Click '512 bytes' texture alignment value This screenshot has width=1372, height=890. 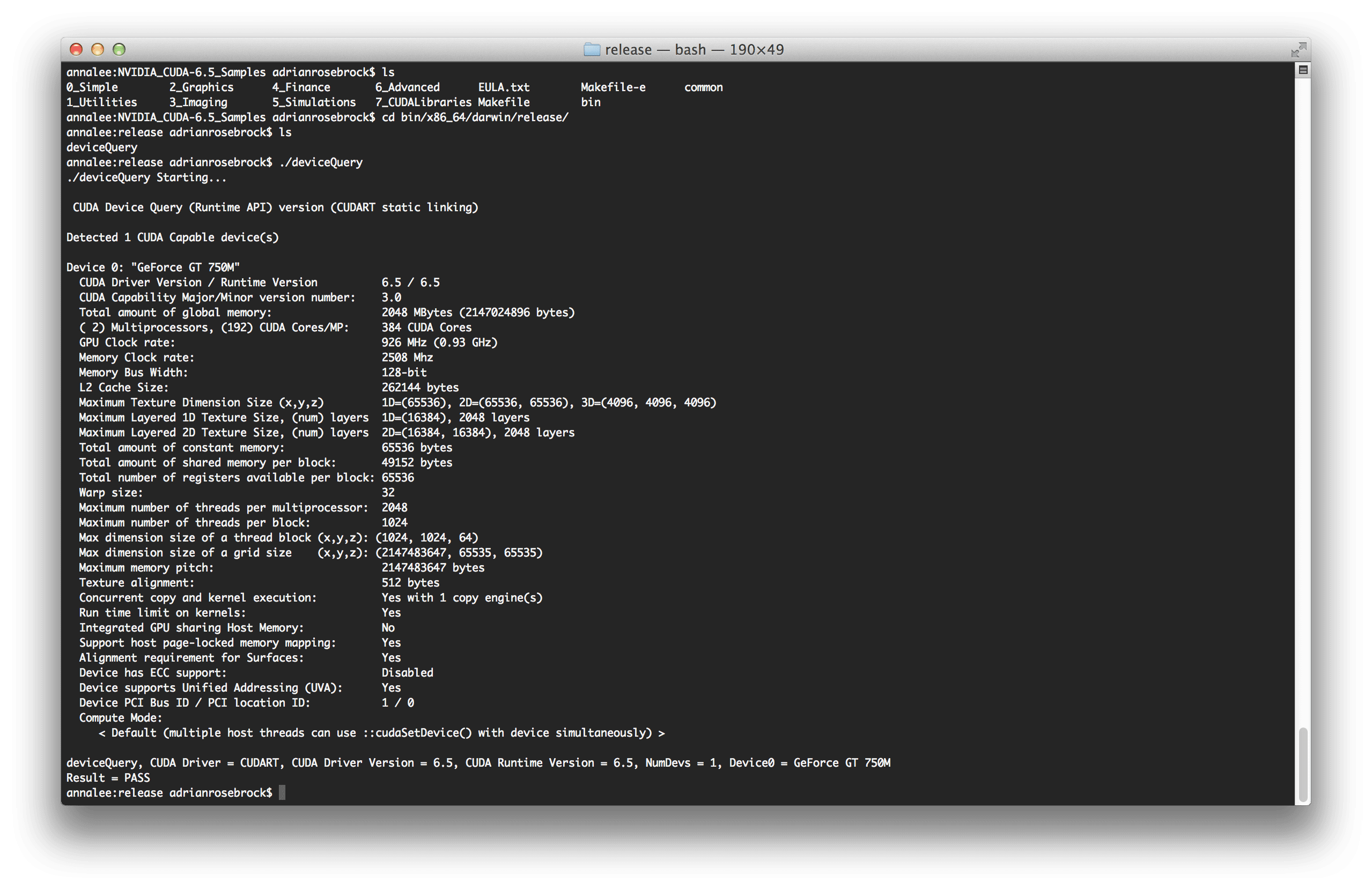410,582
